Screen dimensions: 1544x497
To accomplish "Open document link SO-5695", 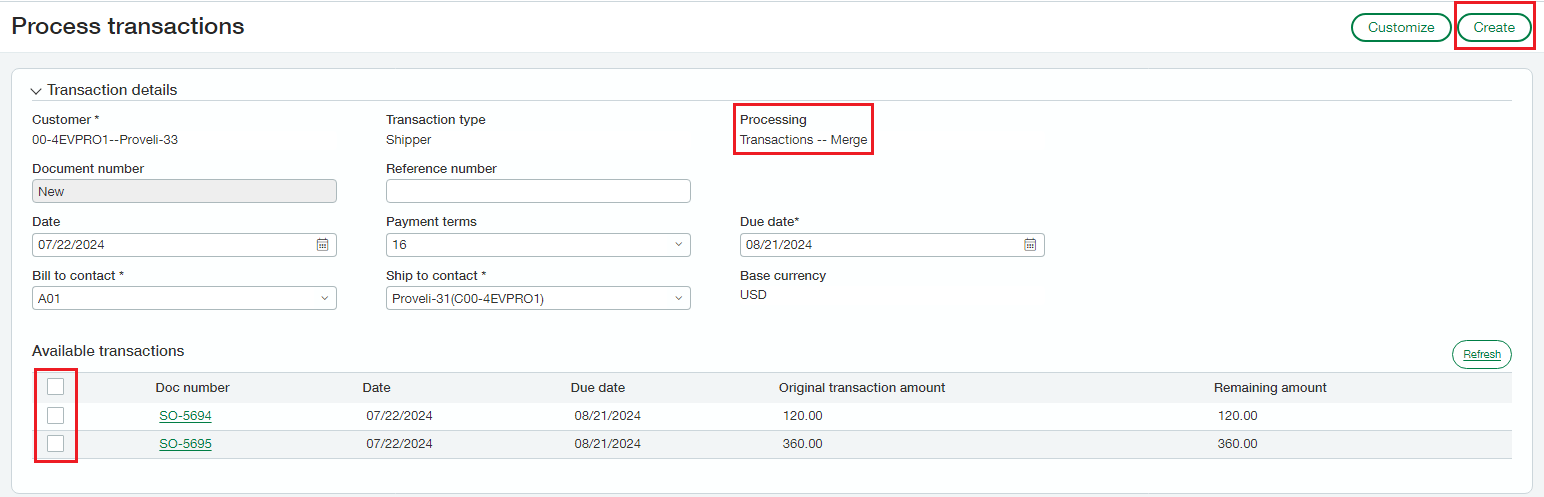I will (185, 444).
